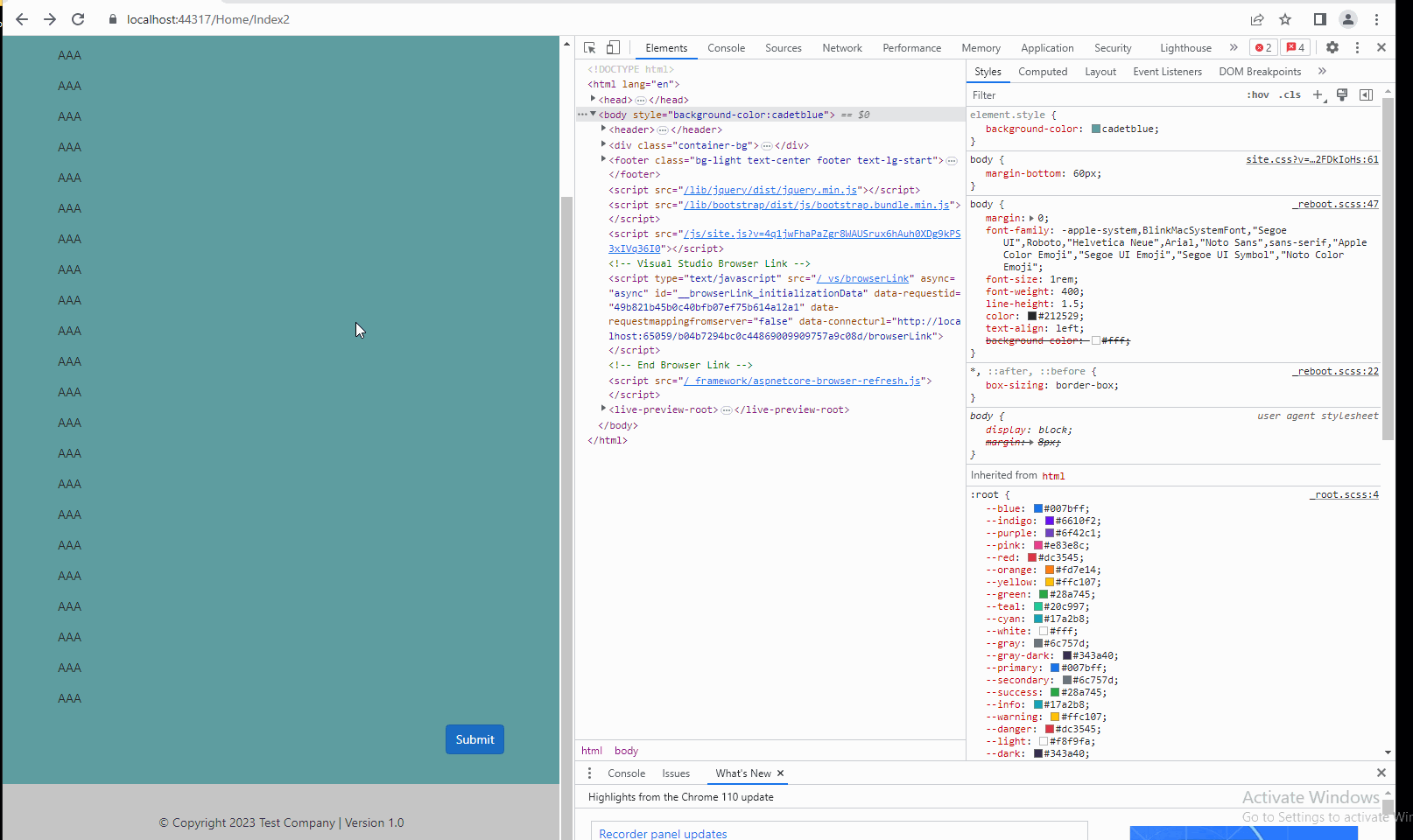The image size is (1413, 840).
Task: Click the Styles filter input field
Action: tap(1103, 95)
